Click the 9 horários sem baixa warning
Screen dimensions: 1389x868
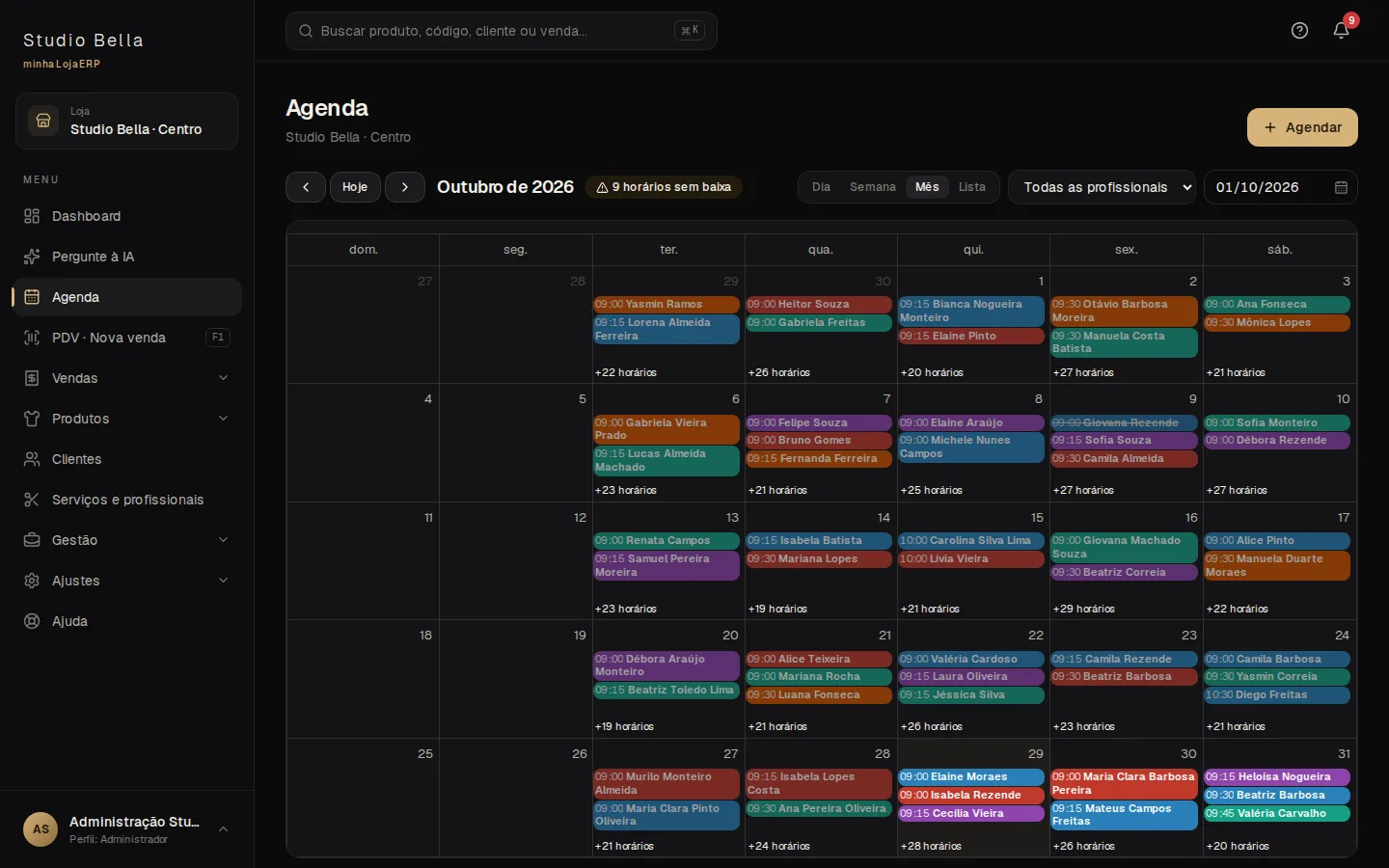tap(664, 187)
